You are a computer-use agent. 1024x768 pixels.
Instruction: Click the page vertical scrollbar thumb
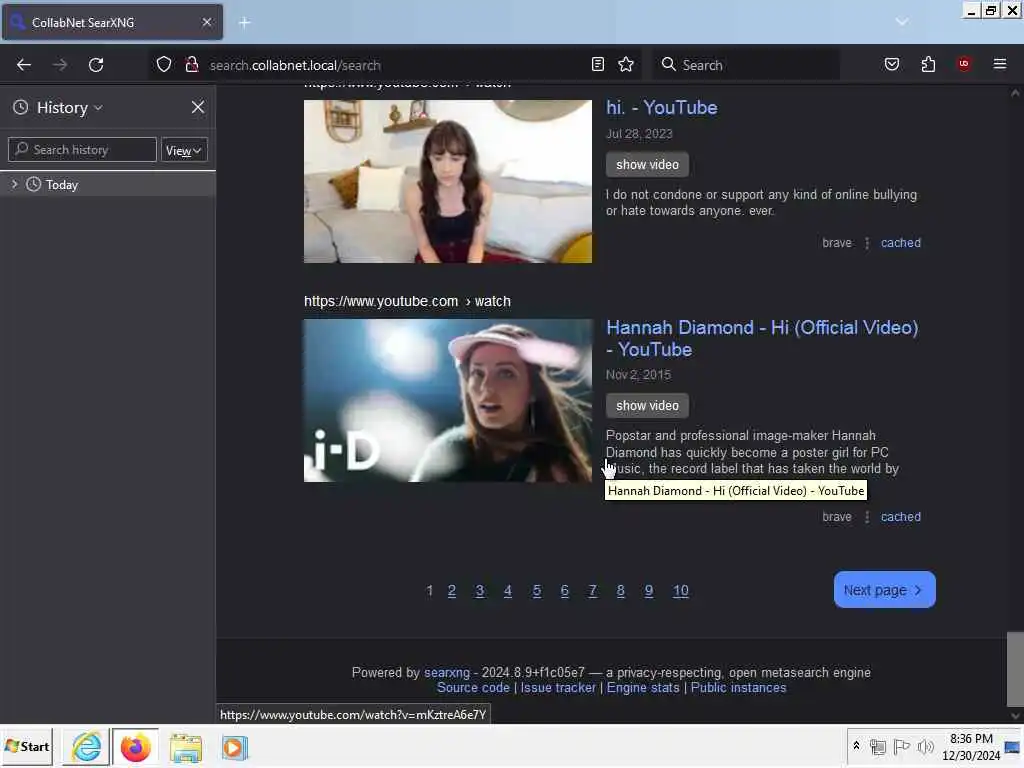click(x=1015, y=668)
